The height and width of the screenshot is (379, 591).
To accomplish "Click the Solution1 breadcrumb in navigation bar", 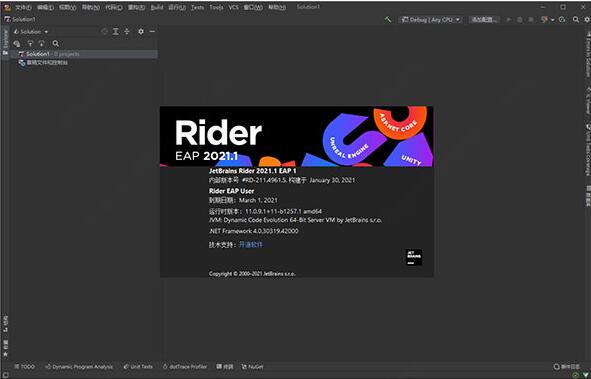I will [x=20, y=19].
